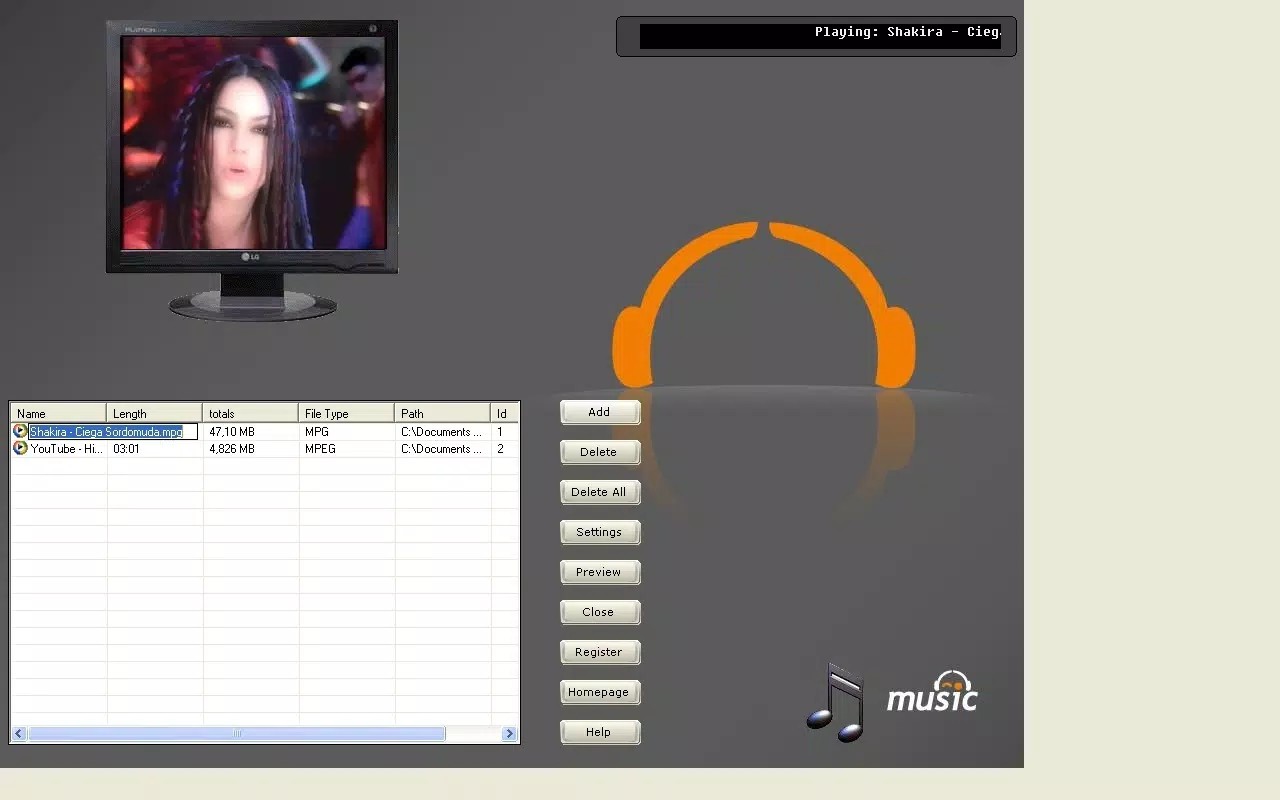Click the media icon beside Shakira row

20,431
